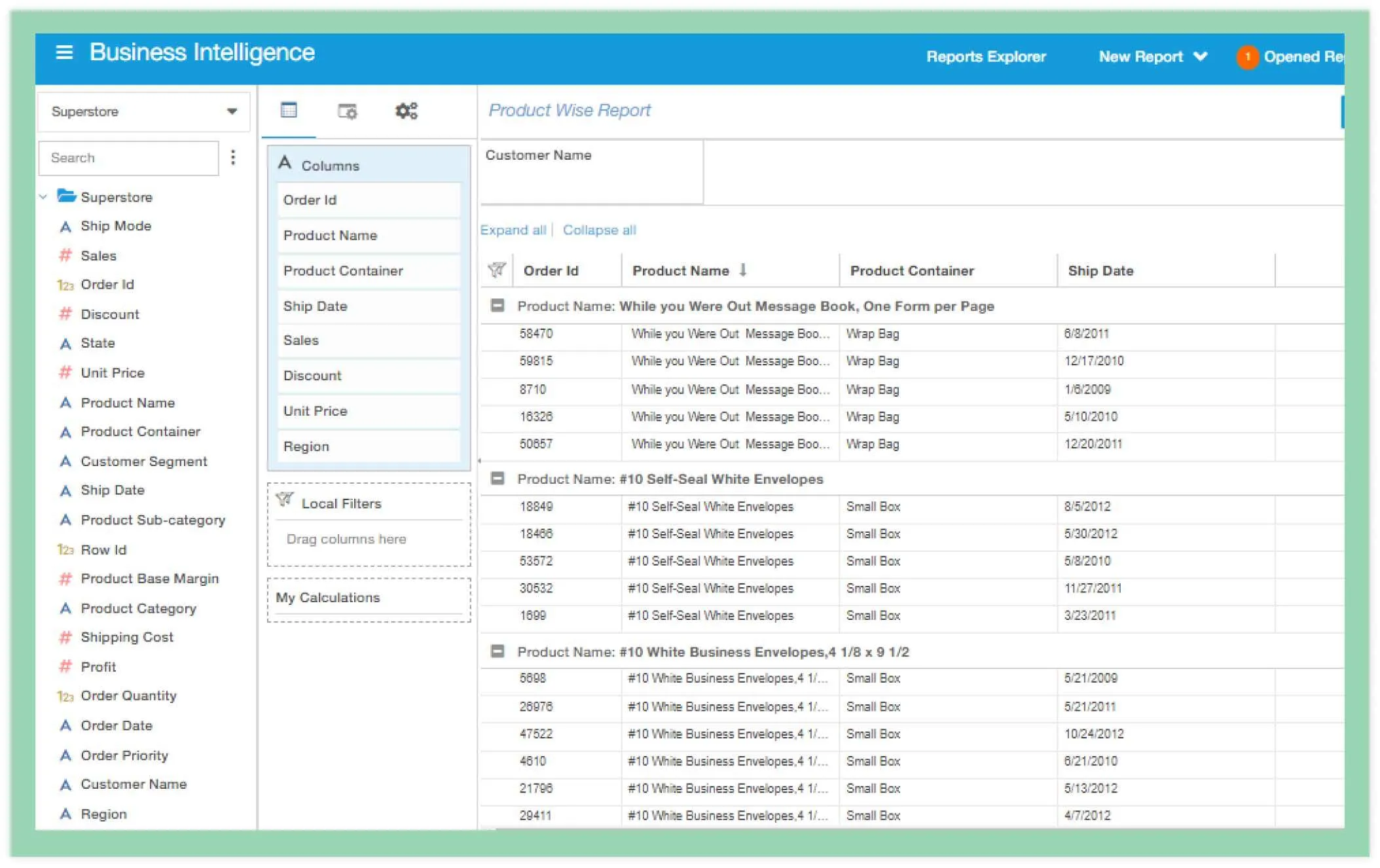Click the gears configuration icon

[x=406, y=111]
